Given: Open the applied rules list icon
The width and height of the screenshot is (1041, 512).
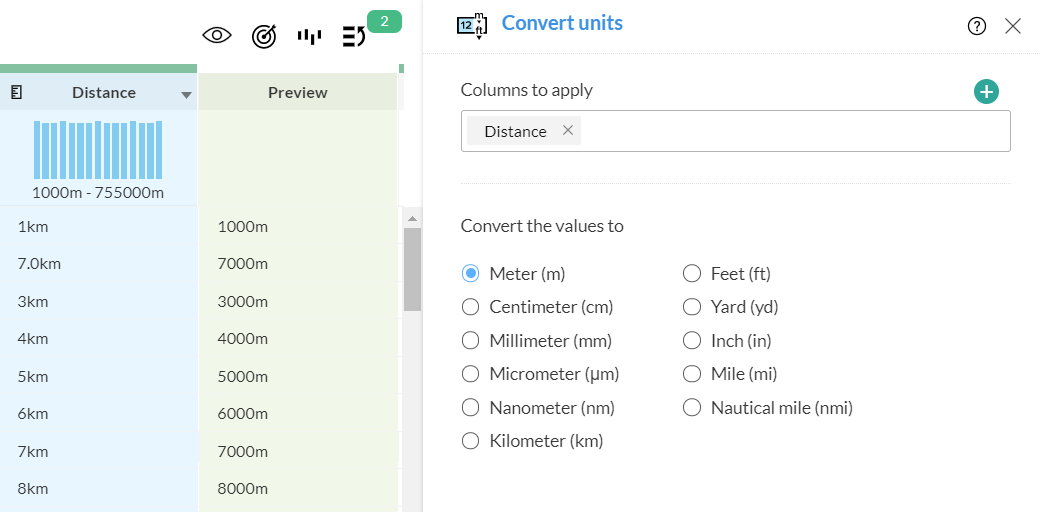Looking at the screenshot, I should point(354,36).
